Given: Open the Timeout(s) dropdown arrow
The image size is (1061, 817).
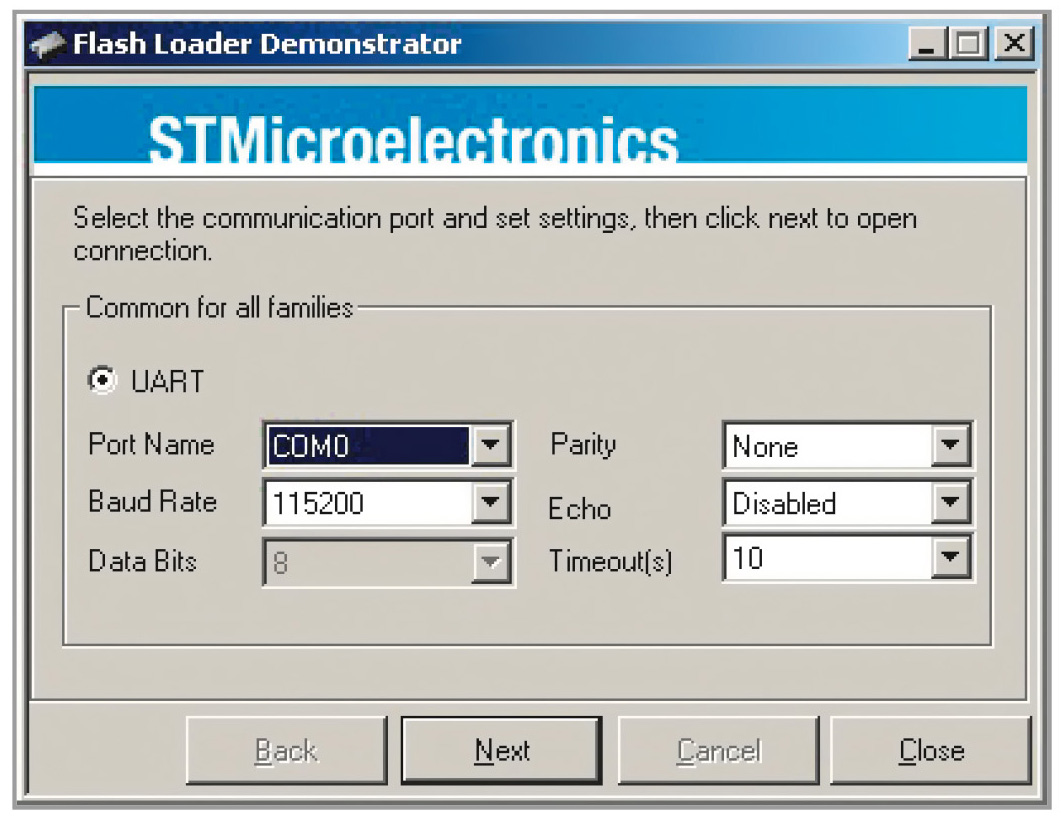Looking at the screenshot, I should tap(950, 560).
